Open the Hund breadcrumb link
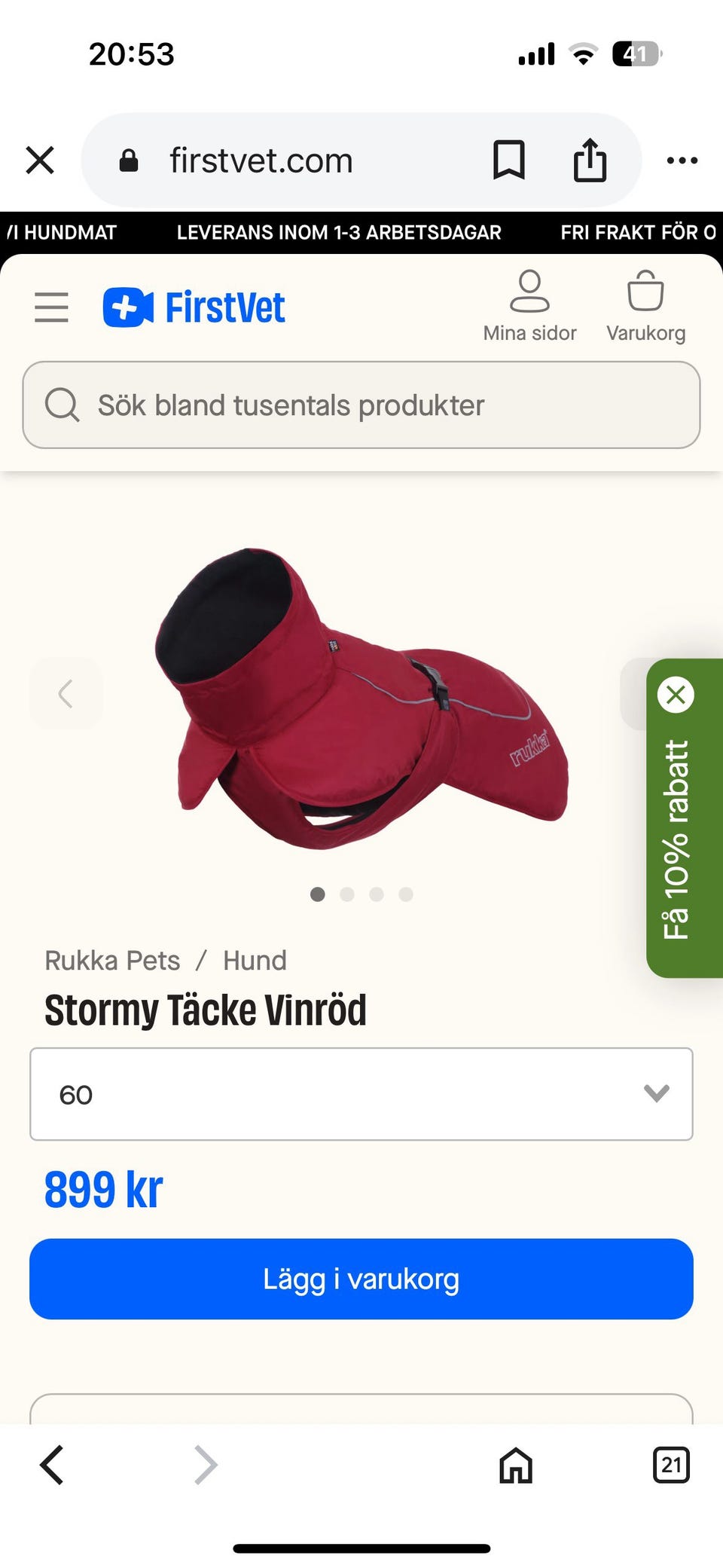The image size is (723, 1568). coord(255,961)
